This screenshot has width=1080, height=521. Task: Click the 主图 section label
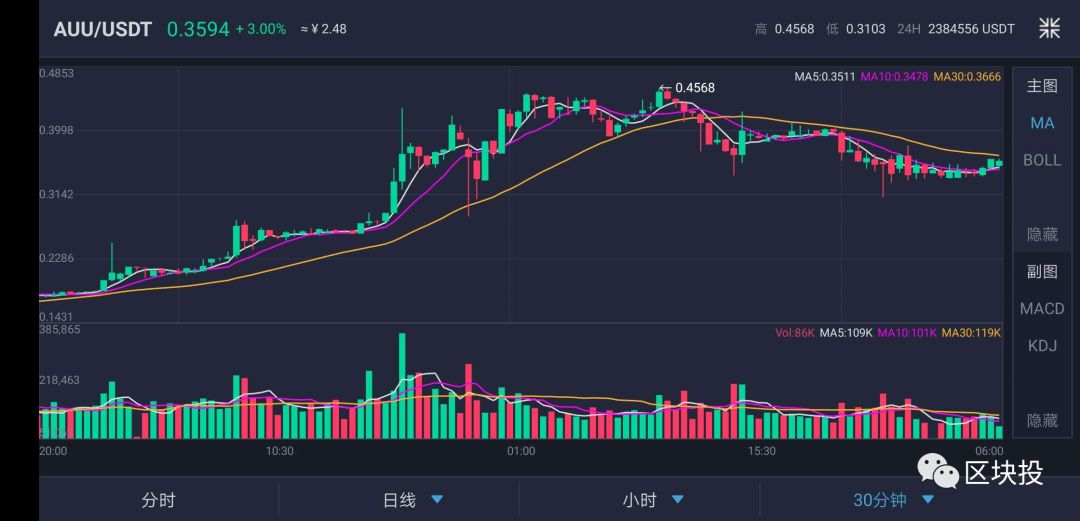click(x=1042, y=86)
